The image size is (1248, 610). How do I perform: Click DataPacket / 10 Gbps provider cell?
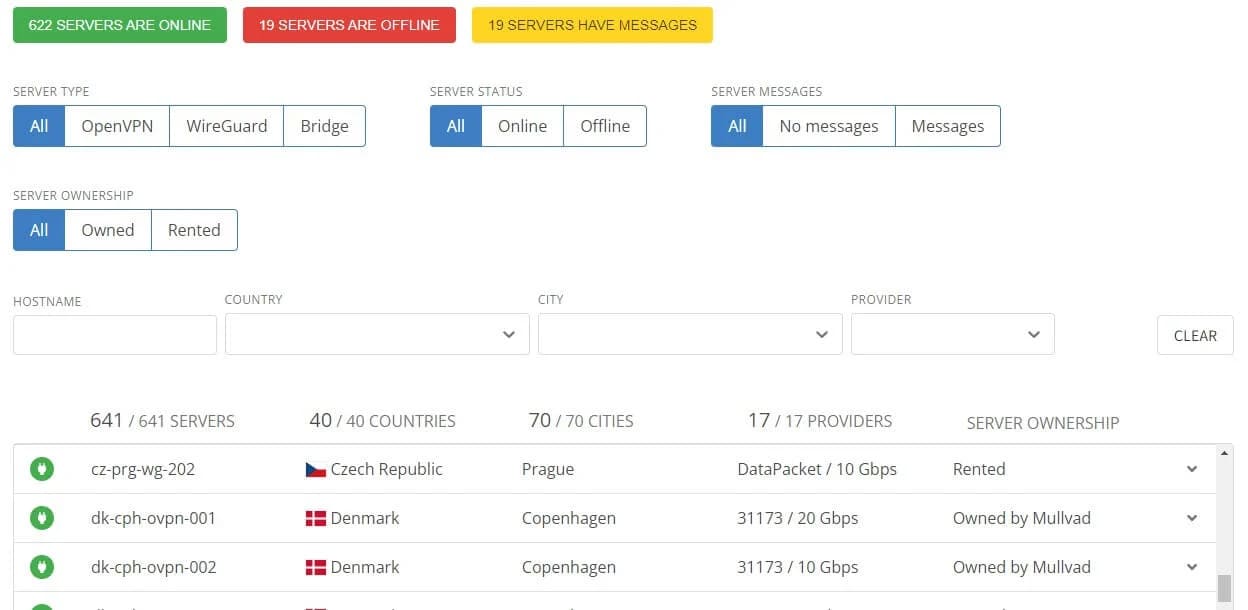[817, 469]
